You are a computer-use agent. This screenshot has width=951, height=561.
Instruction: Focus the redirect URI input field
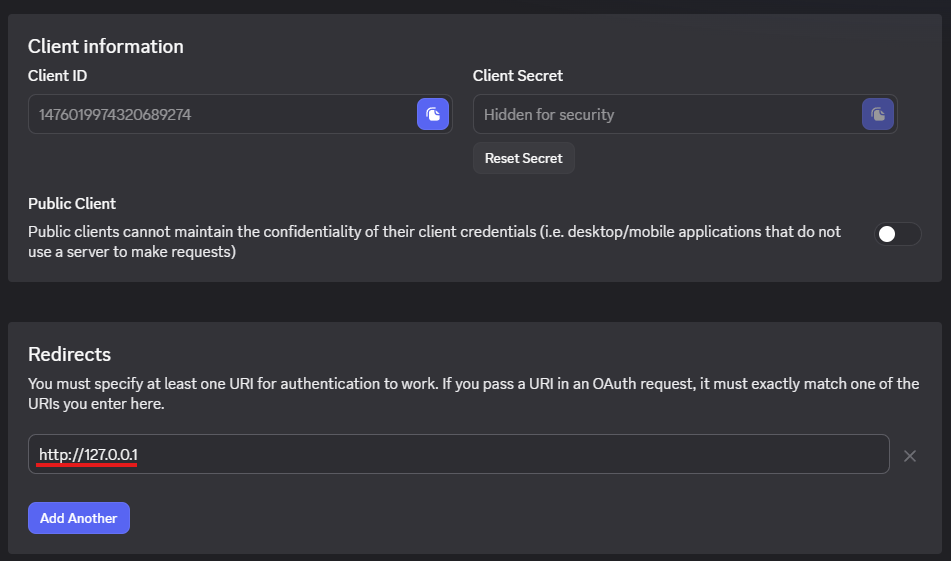coord(459,454)
